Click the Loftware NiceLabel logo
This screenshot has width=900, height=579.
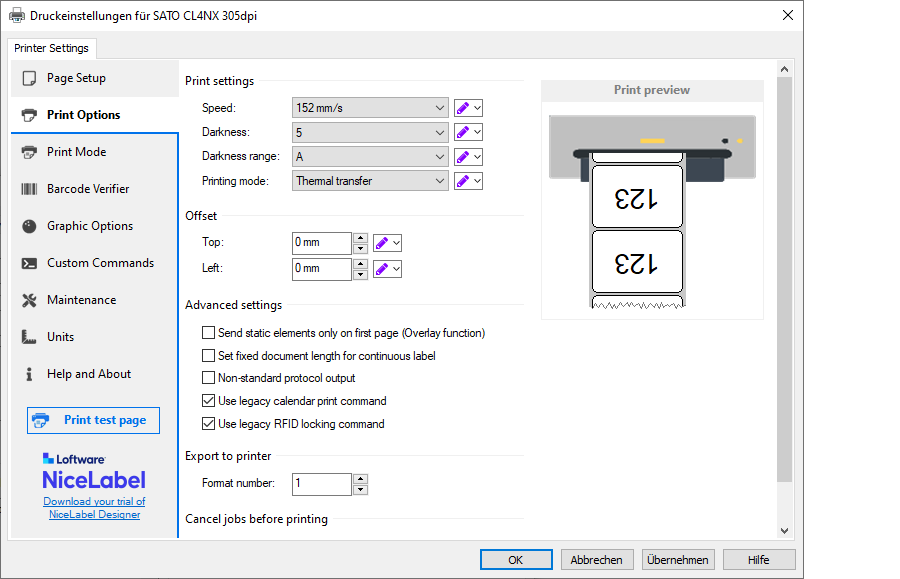tap(94, 472)
